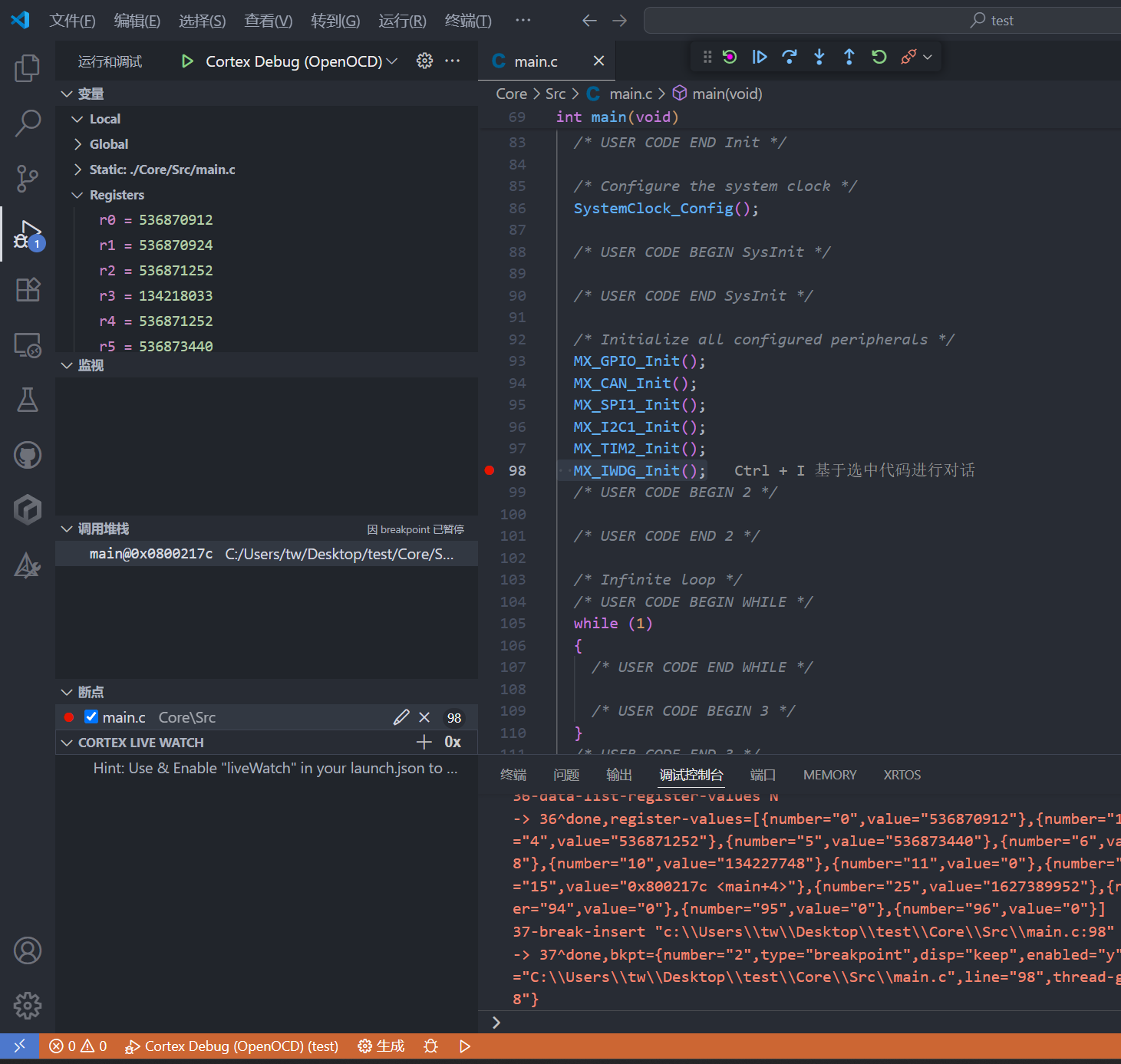Screen dimensions: 1121x1064
Task: Click the debug Step Over icon
Action: coord(790,57)
